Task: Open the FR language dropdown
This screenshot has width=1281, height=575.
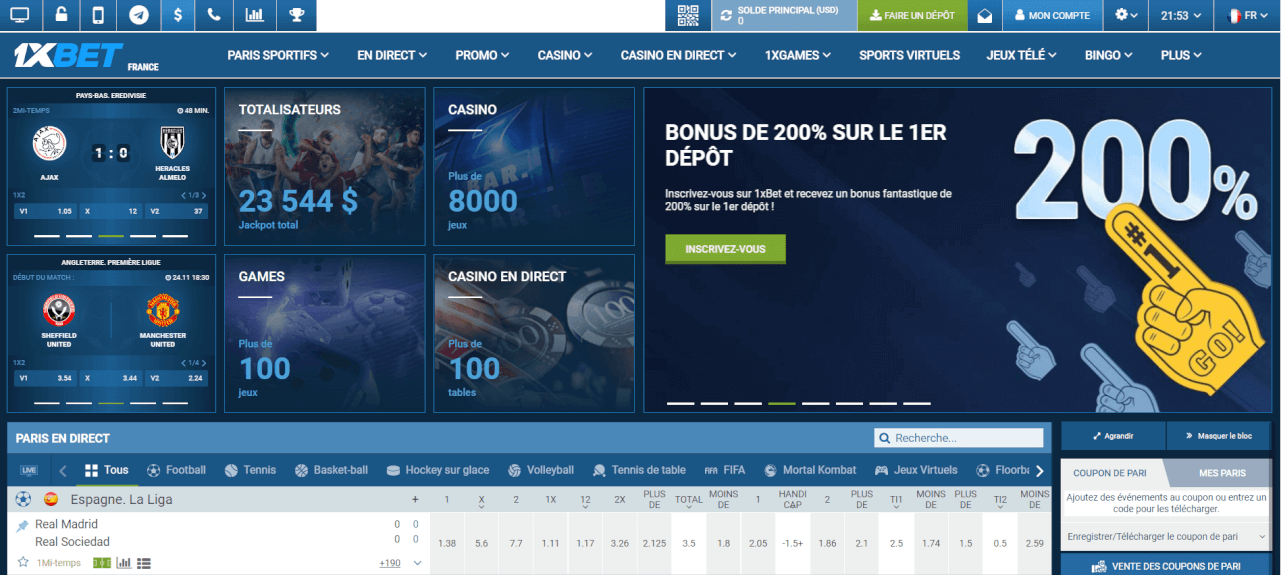Action: click(1247, 15)
